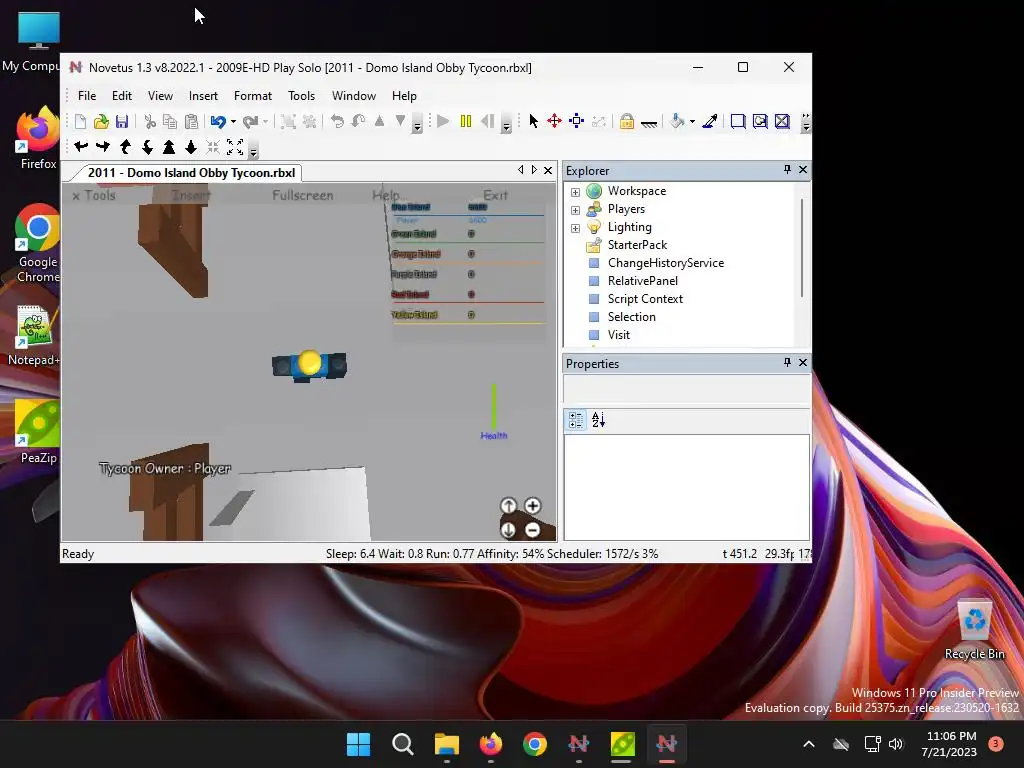Open the Help menu in the menu bar
This screenshot has height=768, width=1024.
pyautogui.click(x=404, y=96)
